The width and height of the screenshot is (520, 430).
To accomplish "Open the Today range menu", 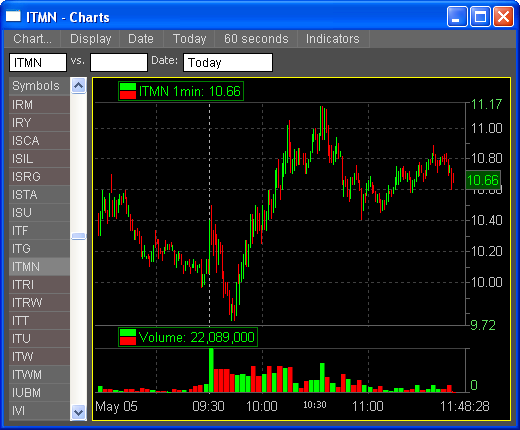I will coord(189,39).
